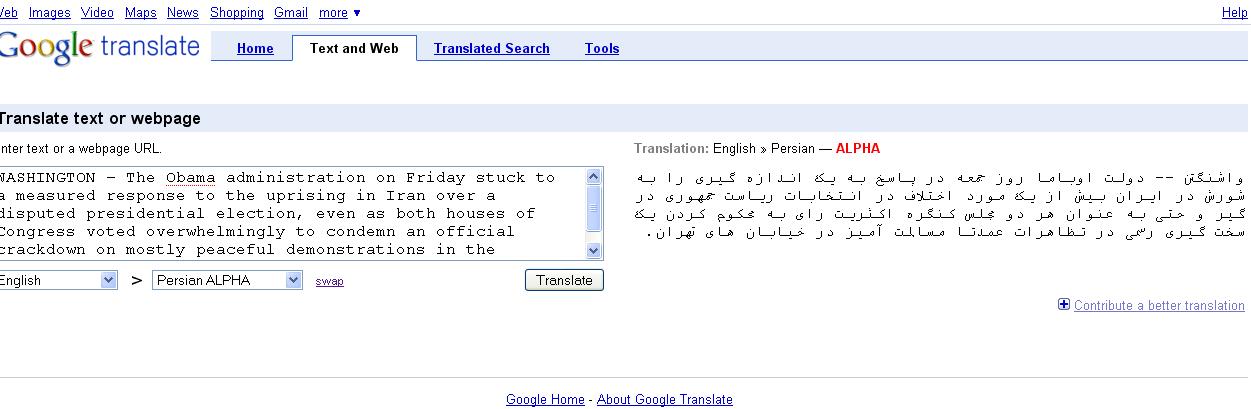Viewport: 1251px width, 409px height.
Task: Open the Translated Search tab
Action: tap(492, 48)
